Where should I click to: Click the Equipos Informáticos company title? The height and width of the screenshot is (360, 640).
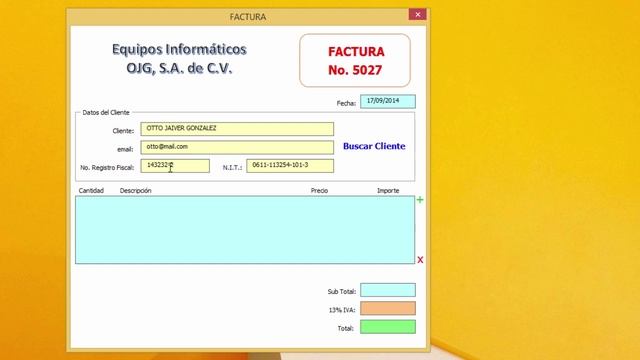point(179,58)
